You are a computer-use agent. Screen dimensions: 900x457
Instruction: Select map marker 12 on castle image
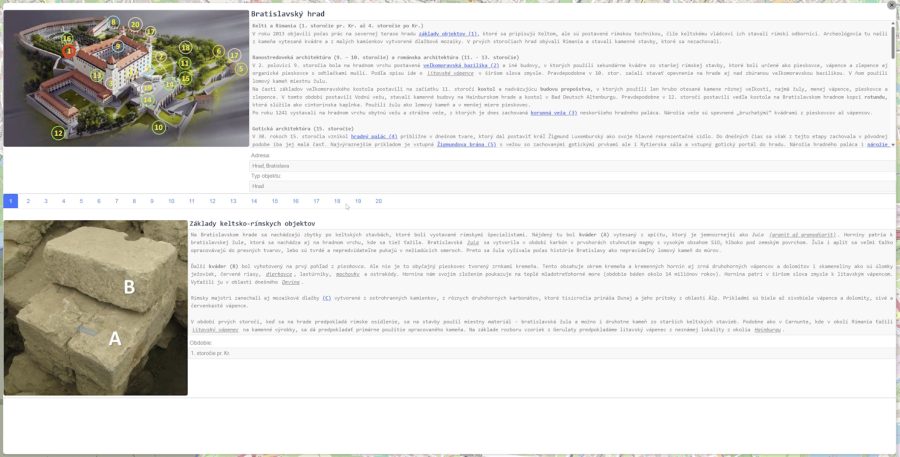tap(58, 133)
